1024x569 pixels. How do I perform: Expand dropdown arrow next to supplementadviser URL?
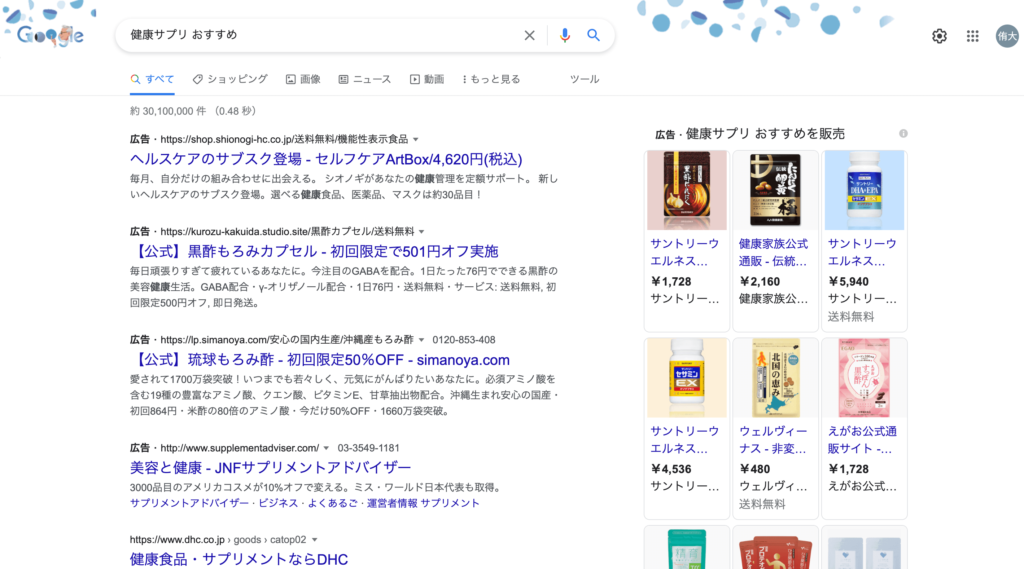[x=327, y=448]
